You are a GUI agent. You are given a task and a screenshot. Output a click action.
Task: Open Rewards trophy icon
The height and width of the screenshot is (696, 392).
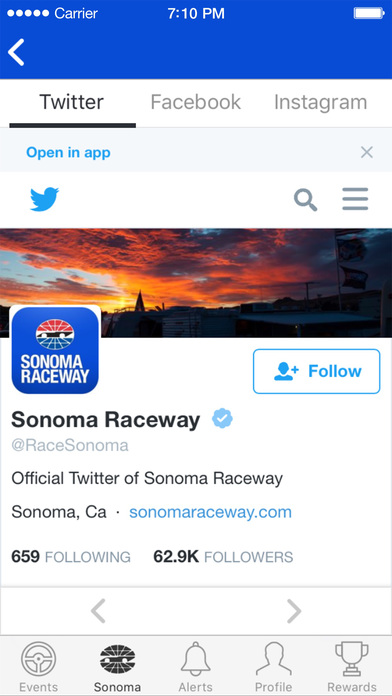click(352, 666)
